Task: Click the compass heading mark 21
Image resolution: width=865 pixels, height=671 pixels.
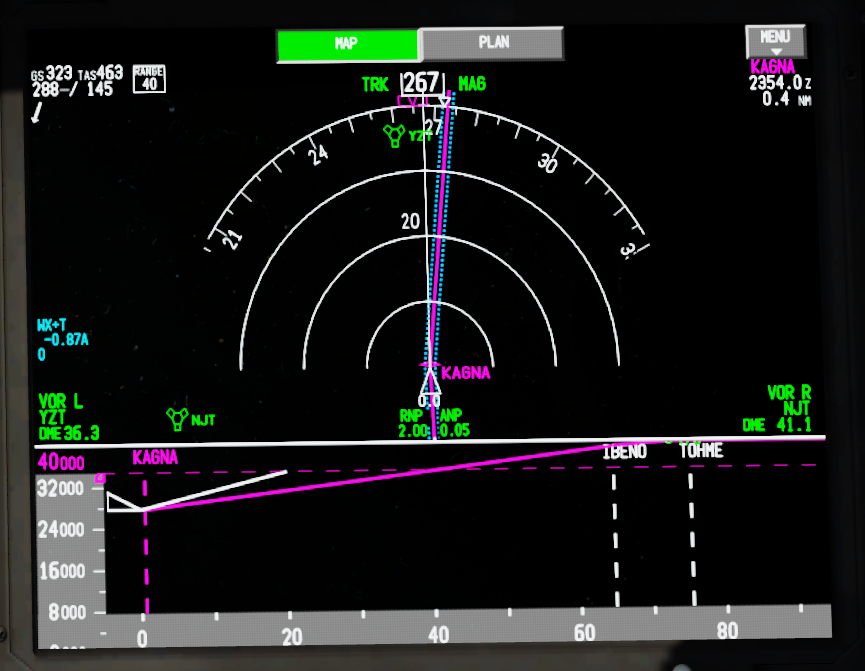Action: pos(232,239)
